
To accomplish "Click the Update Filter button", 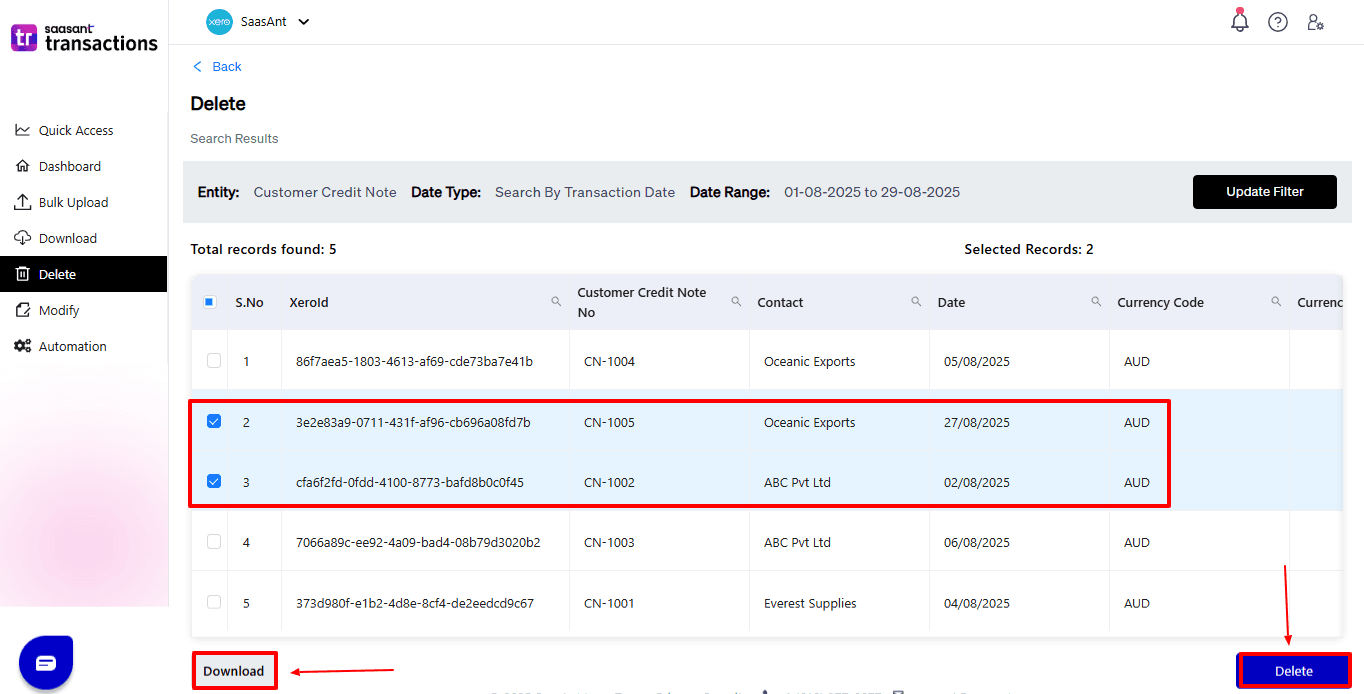I will 1264,192.
